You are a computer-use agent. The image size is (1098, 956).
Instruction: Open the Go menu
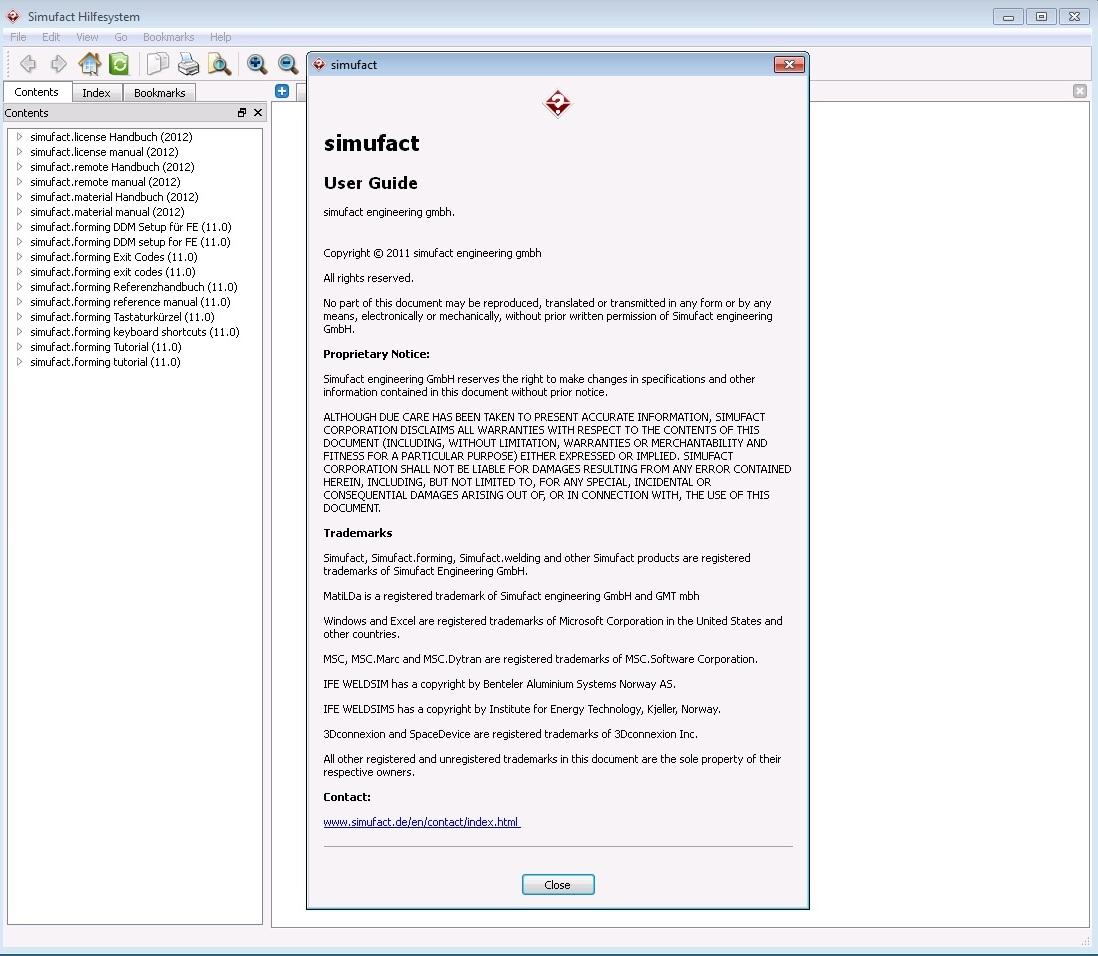click(120, 37)
